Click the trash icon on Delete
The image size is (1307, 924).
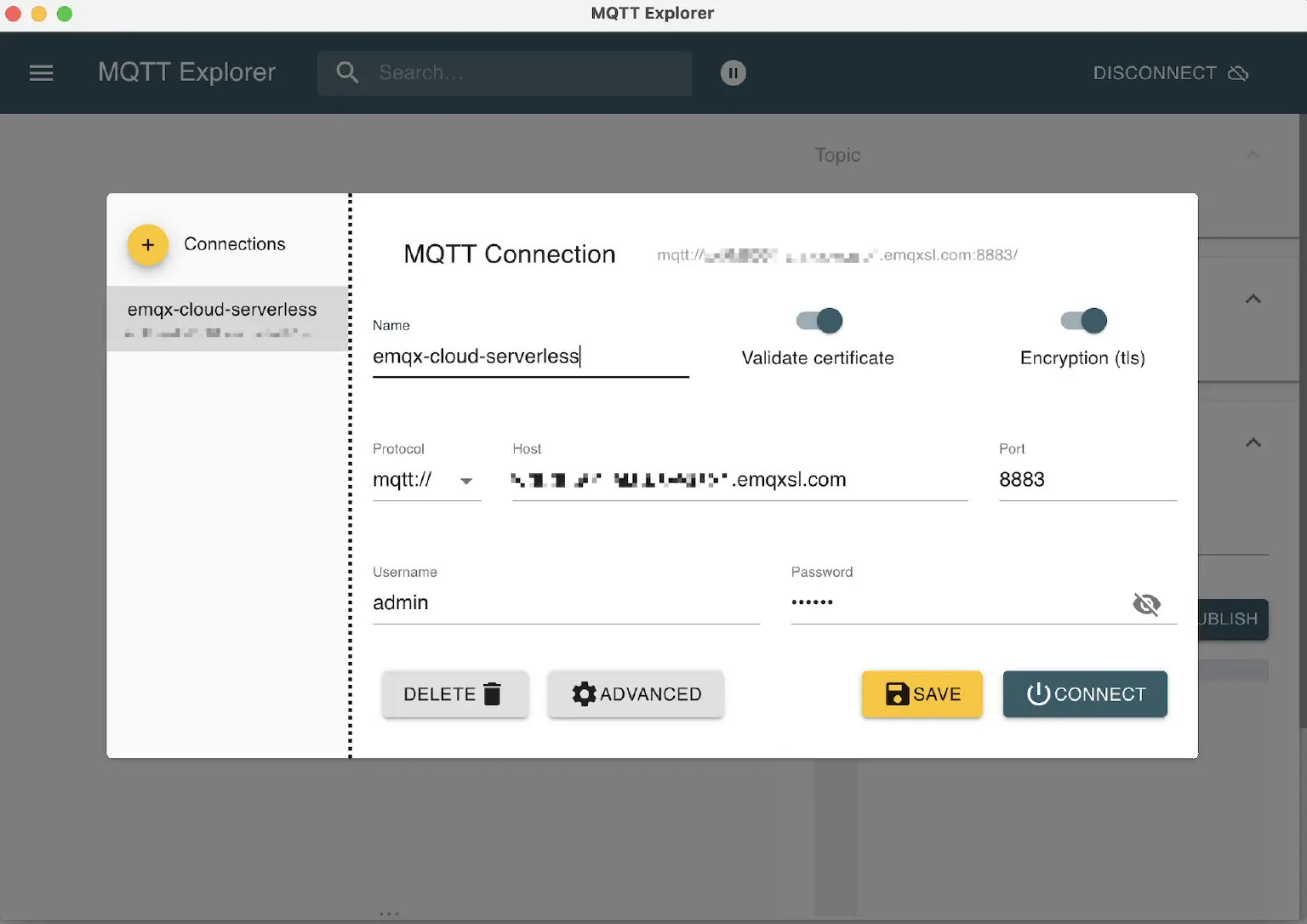pos(492,694)
